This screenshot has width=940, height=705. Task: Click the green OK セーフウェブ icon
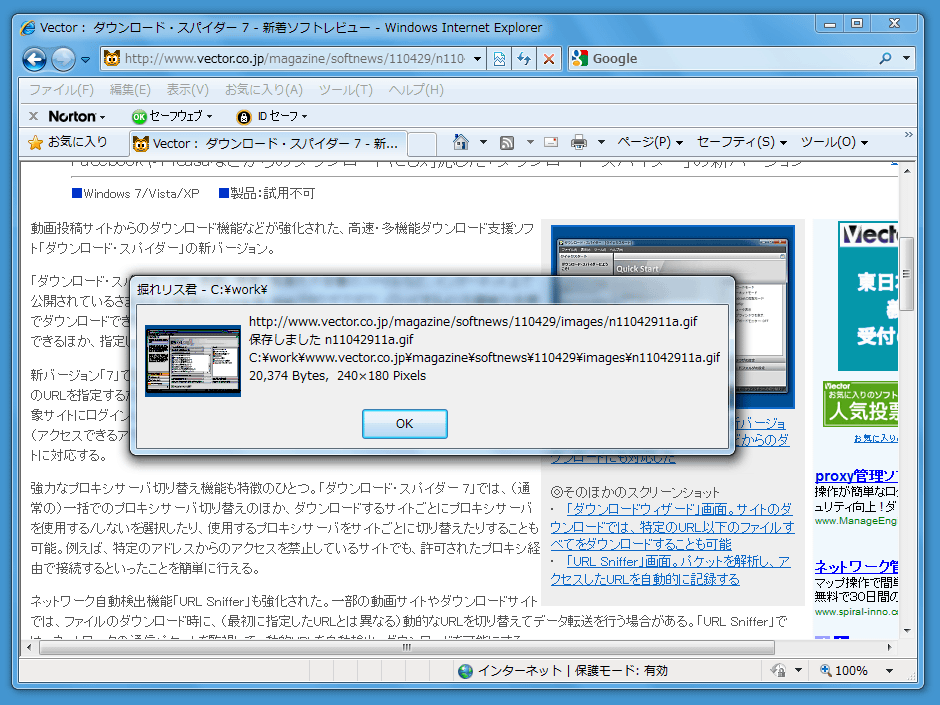point(139,117)
